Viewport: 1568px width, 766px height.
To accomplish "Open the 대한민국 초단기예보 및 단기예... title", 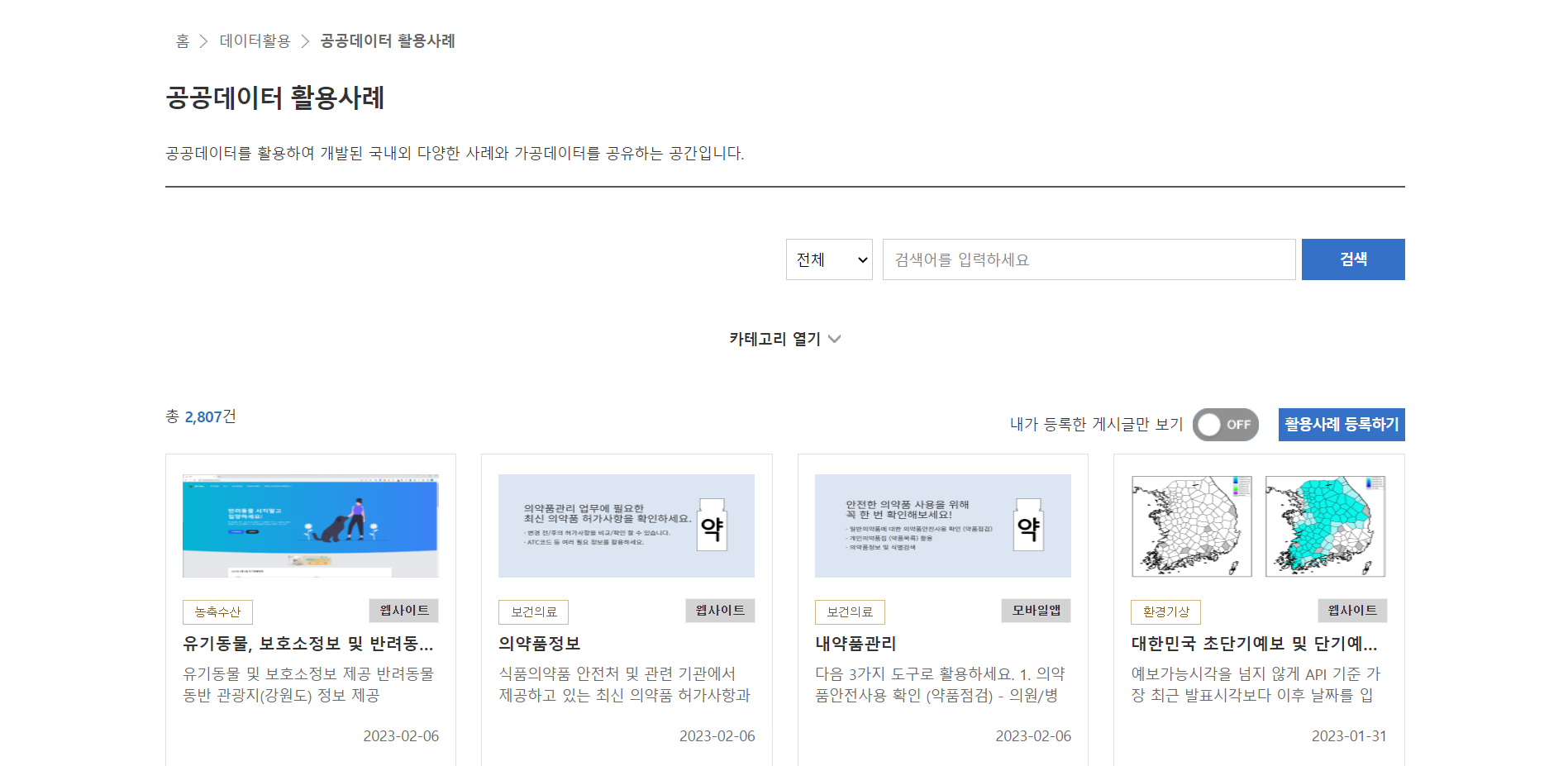I will [x=1254, y=644].
